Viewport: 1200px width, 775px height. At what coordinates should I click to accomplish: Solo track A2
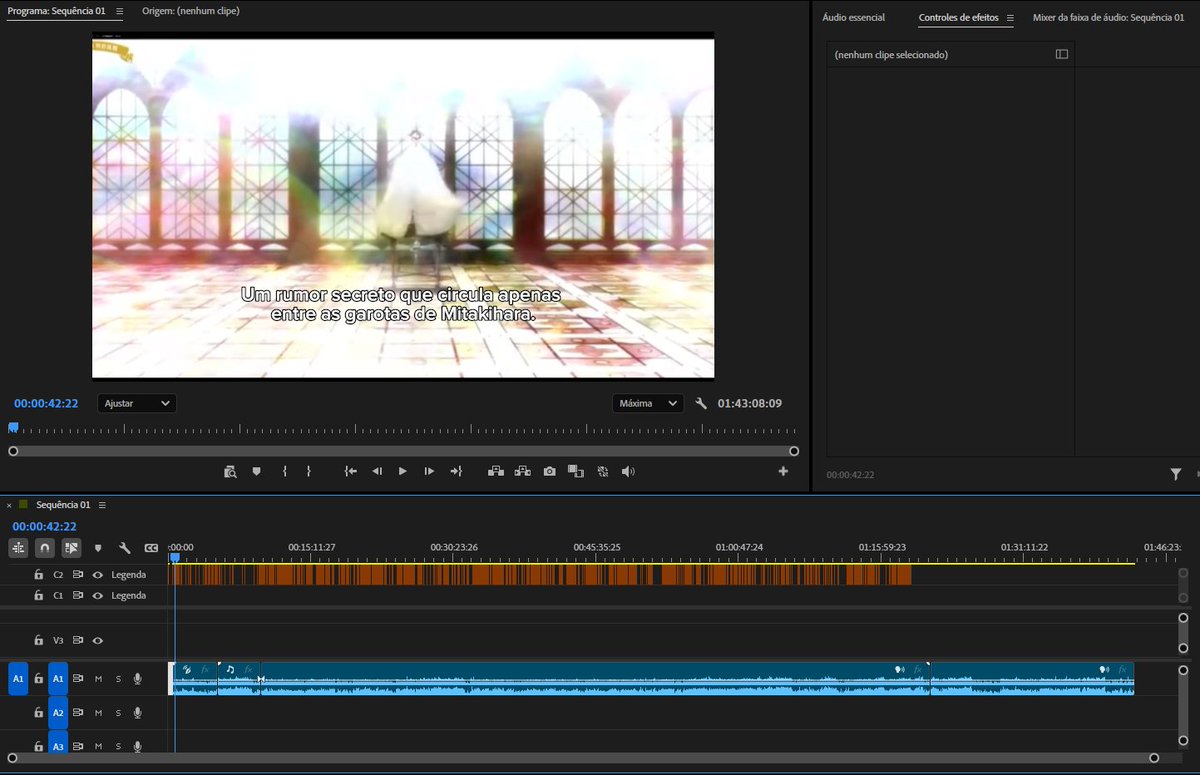[118, 713]
